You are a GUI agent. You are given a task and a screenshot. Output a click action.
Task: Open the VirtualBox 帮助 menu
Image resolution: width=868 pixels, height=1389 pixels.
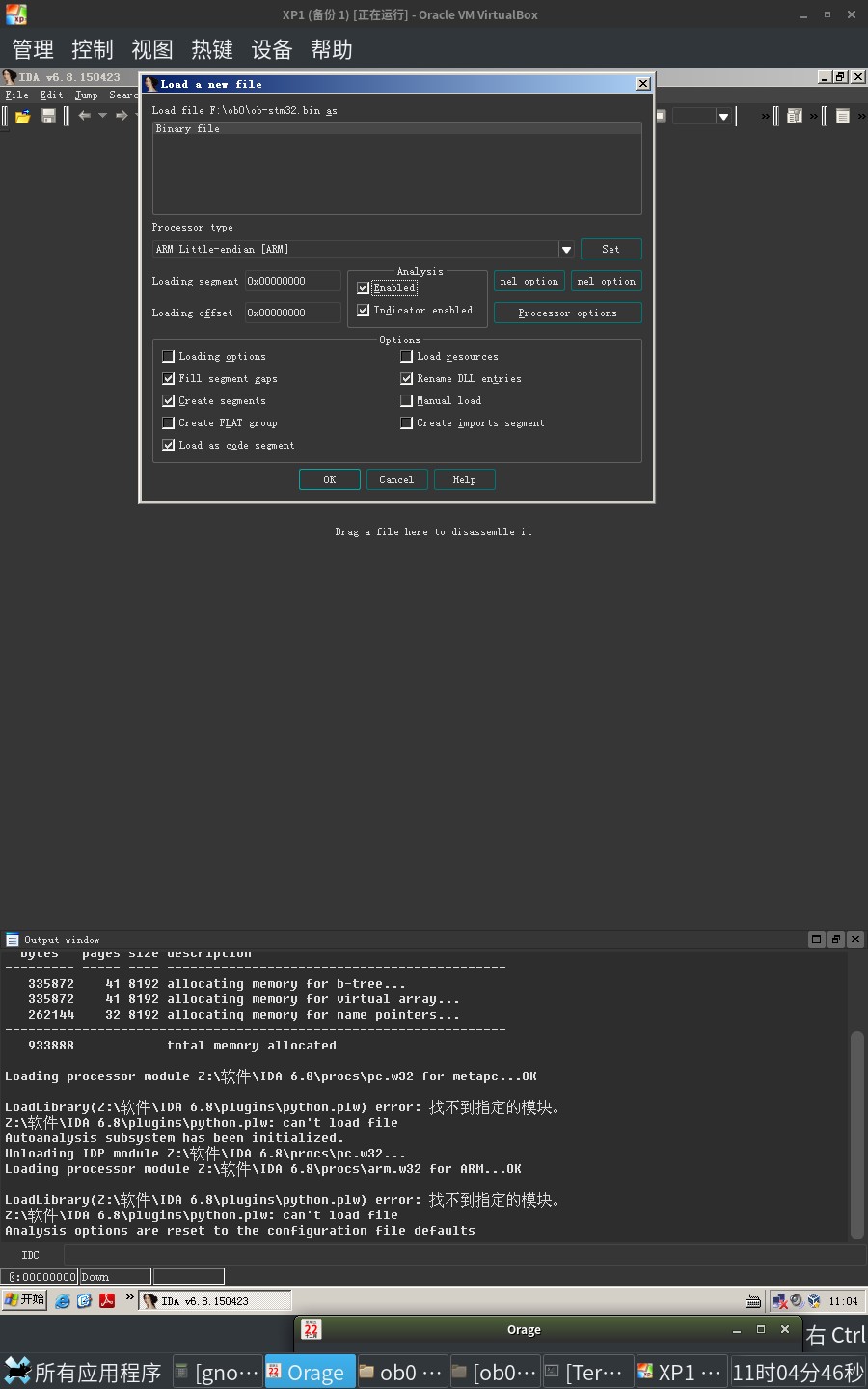pyautogui.click(x=332, y=49)
